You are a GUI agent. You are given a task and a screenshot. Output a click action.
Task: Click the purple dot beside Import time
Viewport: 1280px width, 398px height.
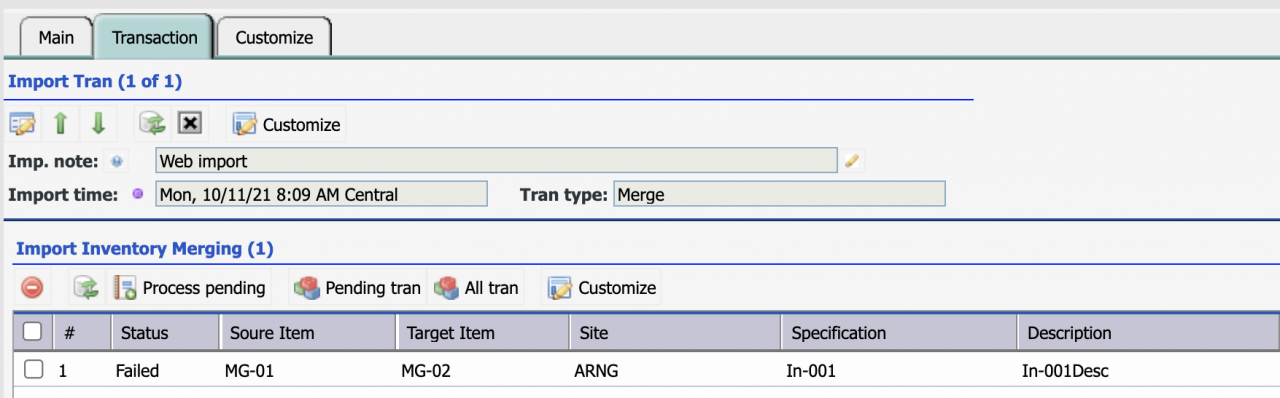click(x=138, y=194)
